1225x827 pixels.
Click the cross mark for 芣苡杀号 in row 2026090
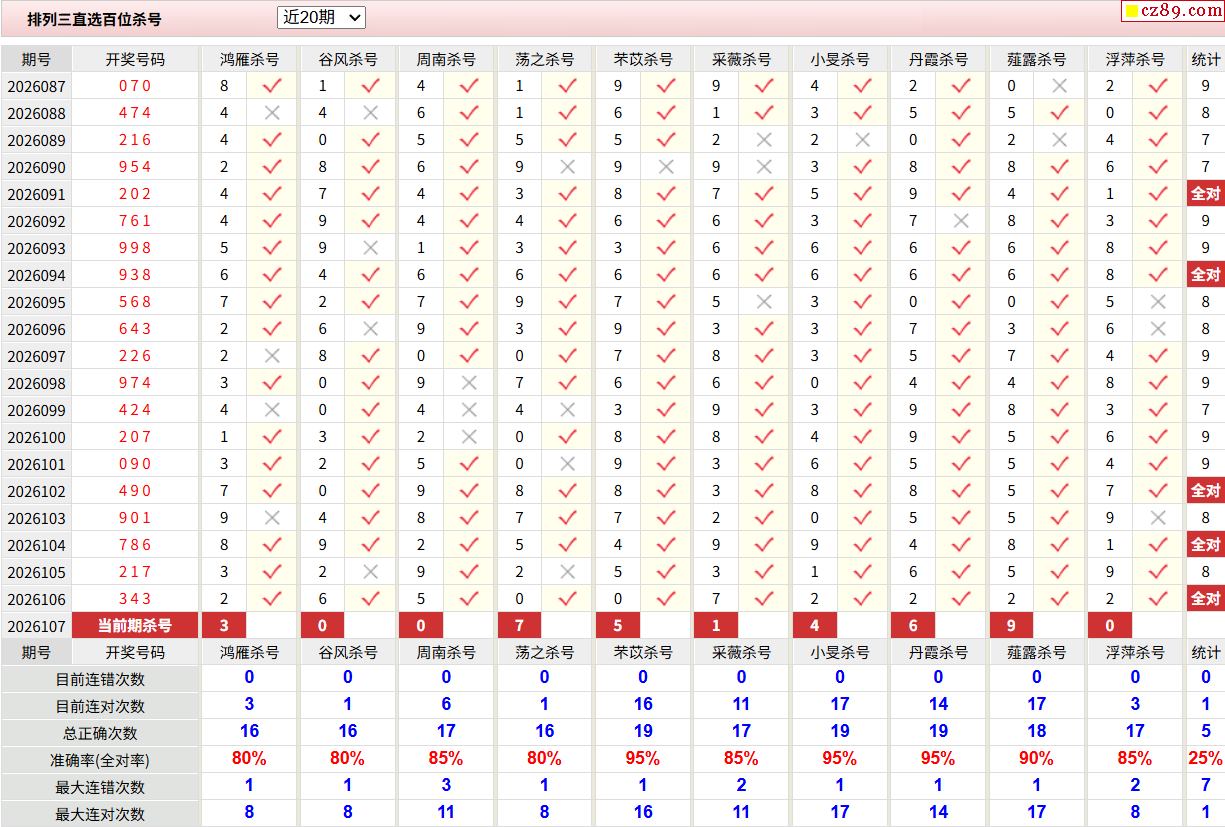(x=665, y=167)
